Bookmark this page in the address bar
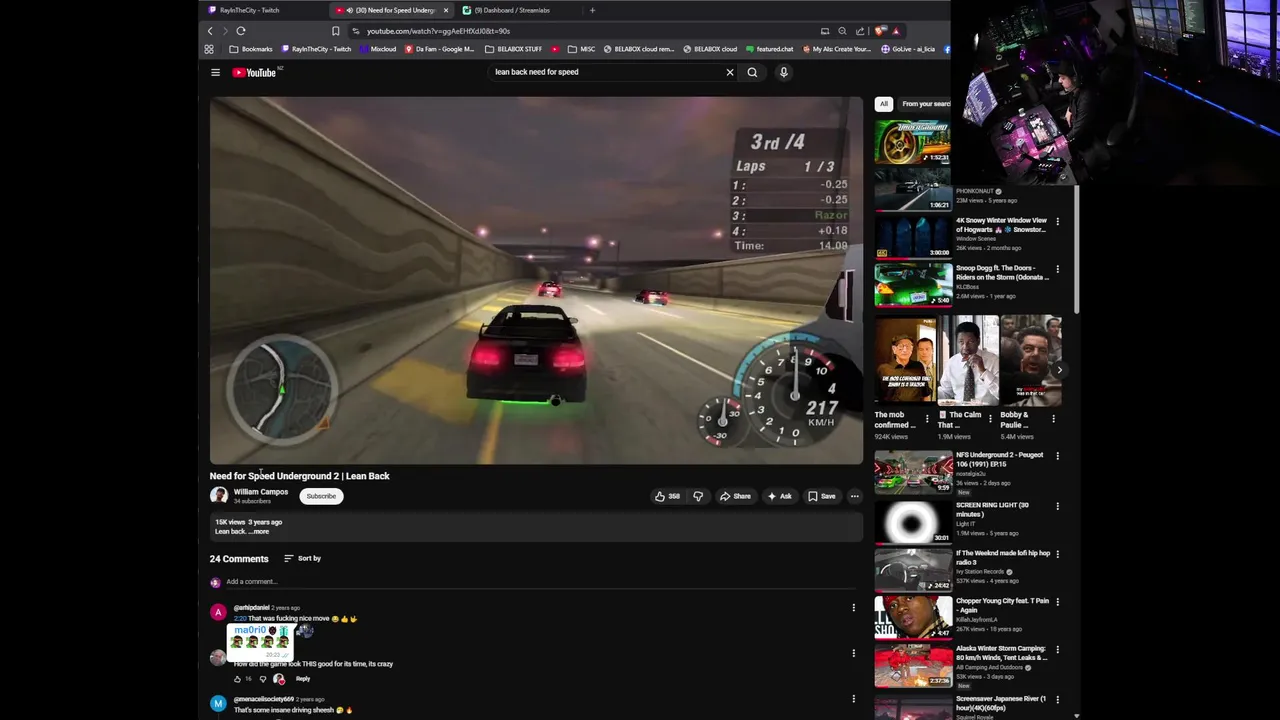 336,31
